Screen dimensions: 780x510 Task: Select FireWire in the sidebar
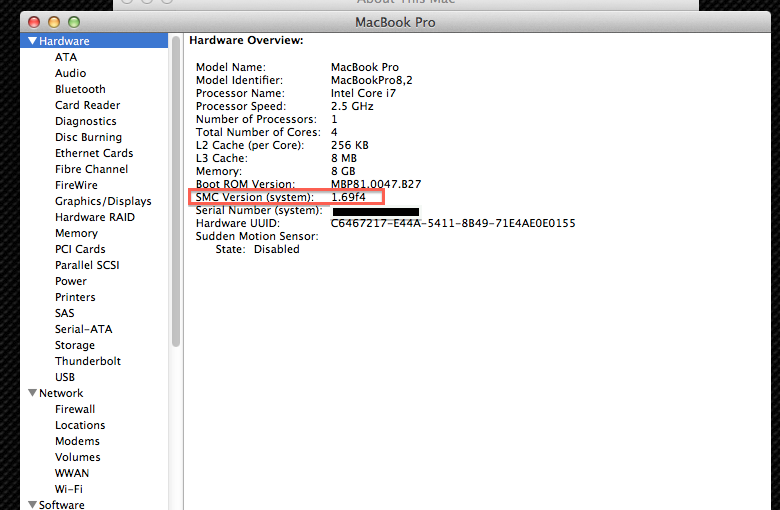click(x=76, y=185)
